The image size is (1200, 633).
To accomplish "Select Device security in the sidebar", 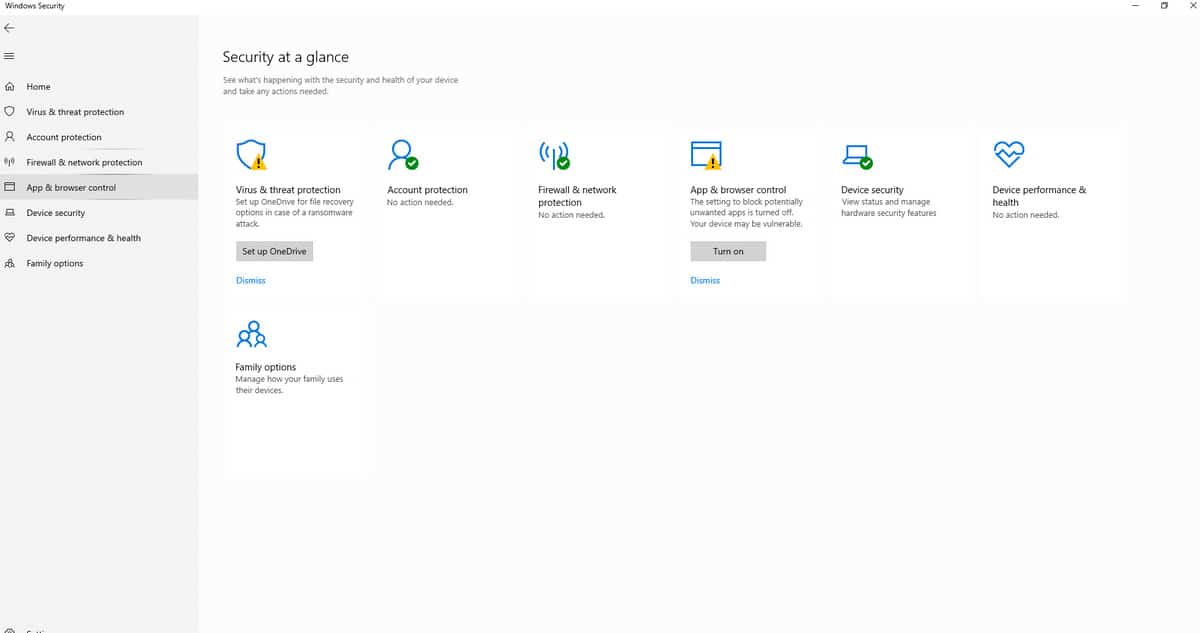I will click(x=55, y=213).
